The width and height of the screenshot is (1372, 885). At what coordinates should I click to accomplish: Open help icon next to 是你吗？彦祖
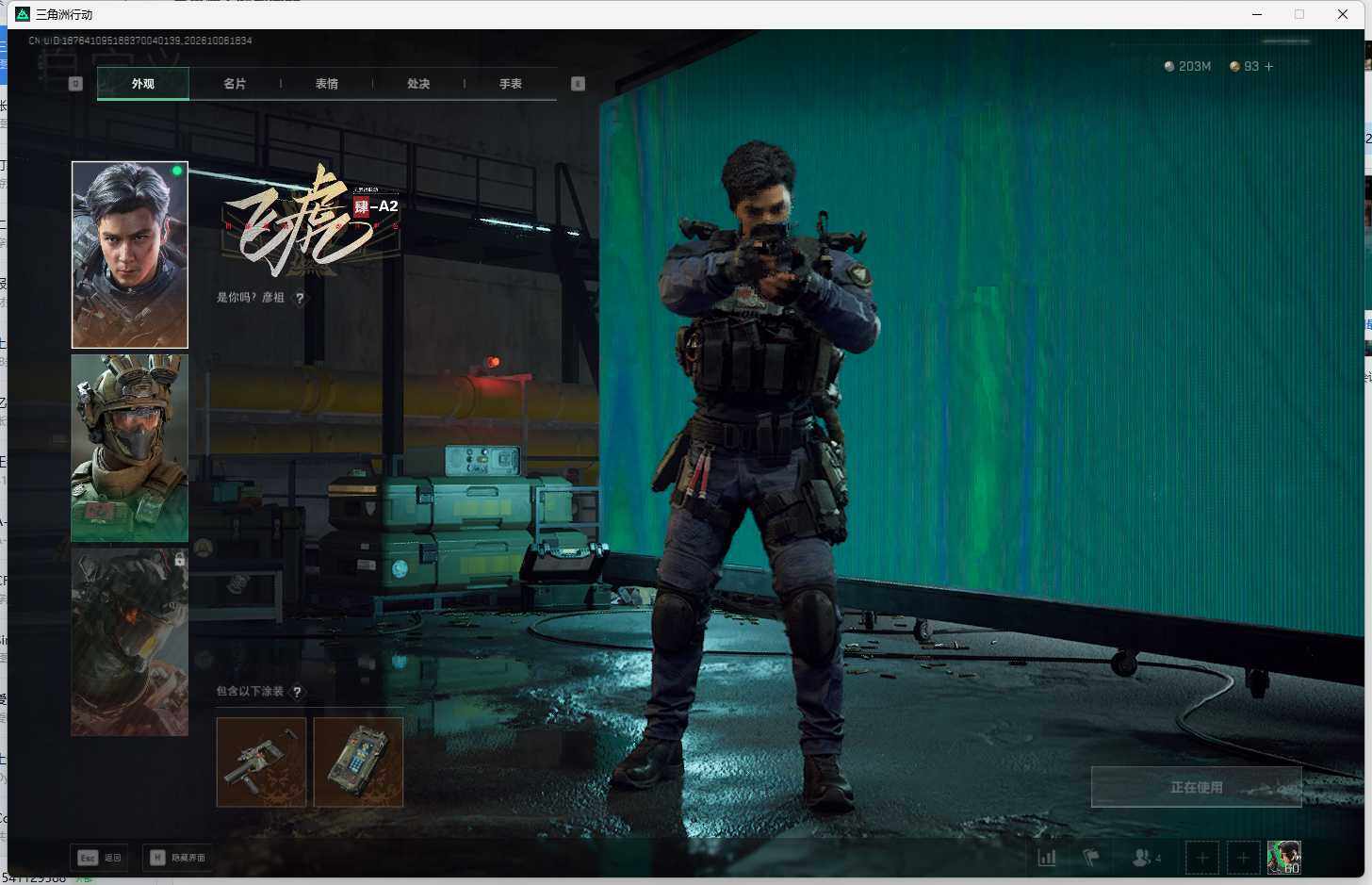(300, 298)
